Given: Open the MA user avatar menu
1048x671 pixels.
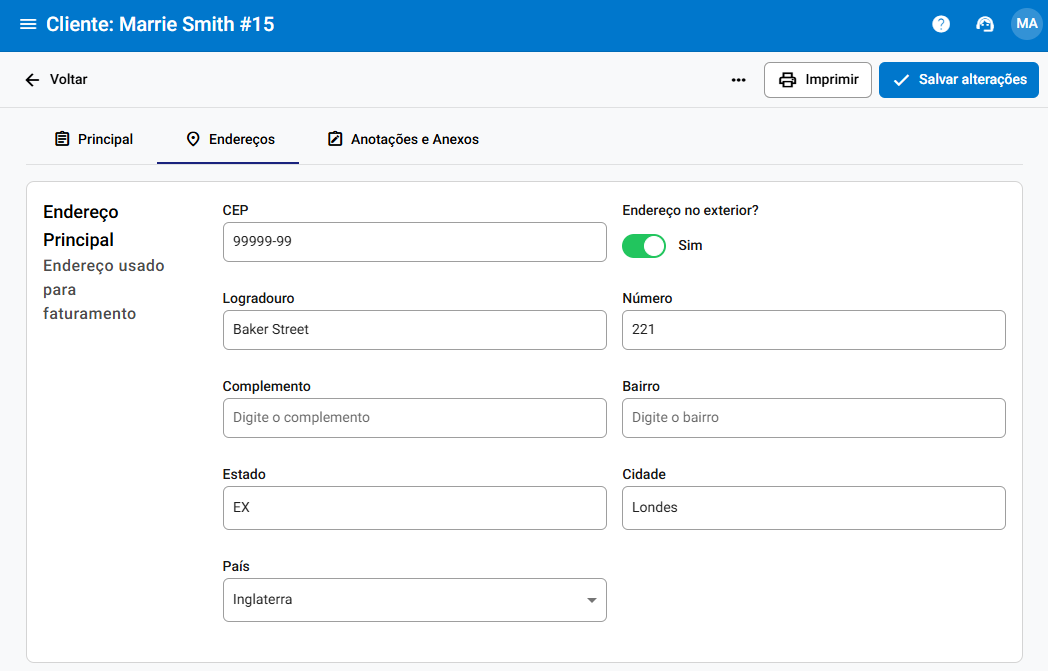Looking at the screenshot, I should [1026, 24].
